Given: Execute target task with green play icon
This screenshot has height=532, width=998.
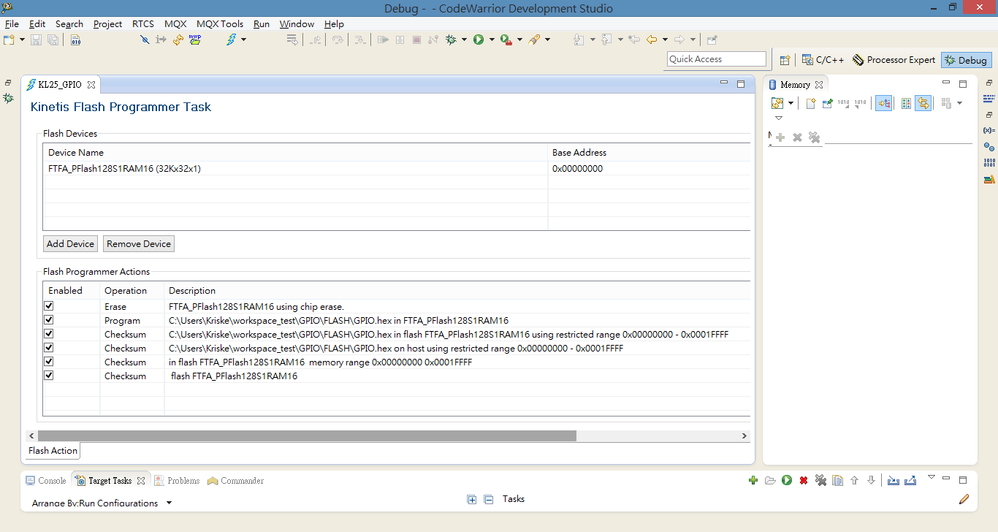Looking at the screenshot, I should [x=787, y=480].
